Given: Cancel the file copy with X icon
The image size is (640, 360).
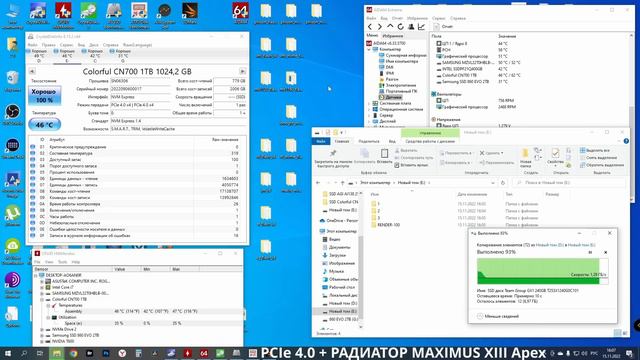Looking at the screenshot, I should [x=605, y=253].
